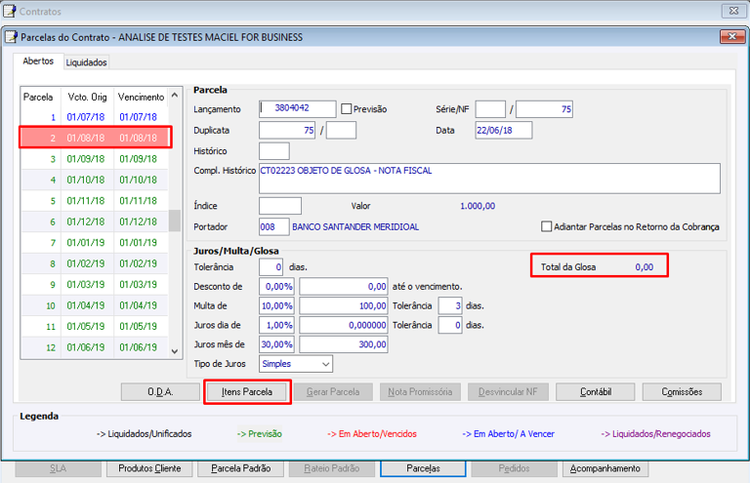Click the Duplicata suffix field after slash
Screen dimensions: 750x483
tap(341, 130)
